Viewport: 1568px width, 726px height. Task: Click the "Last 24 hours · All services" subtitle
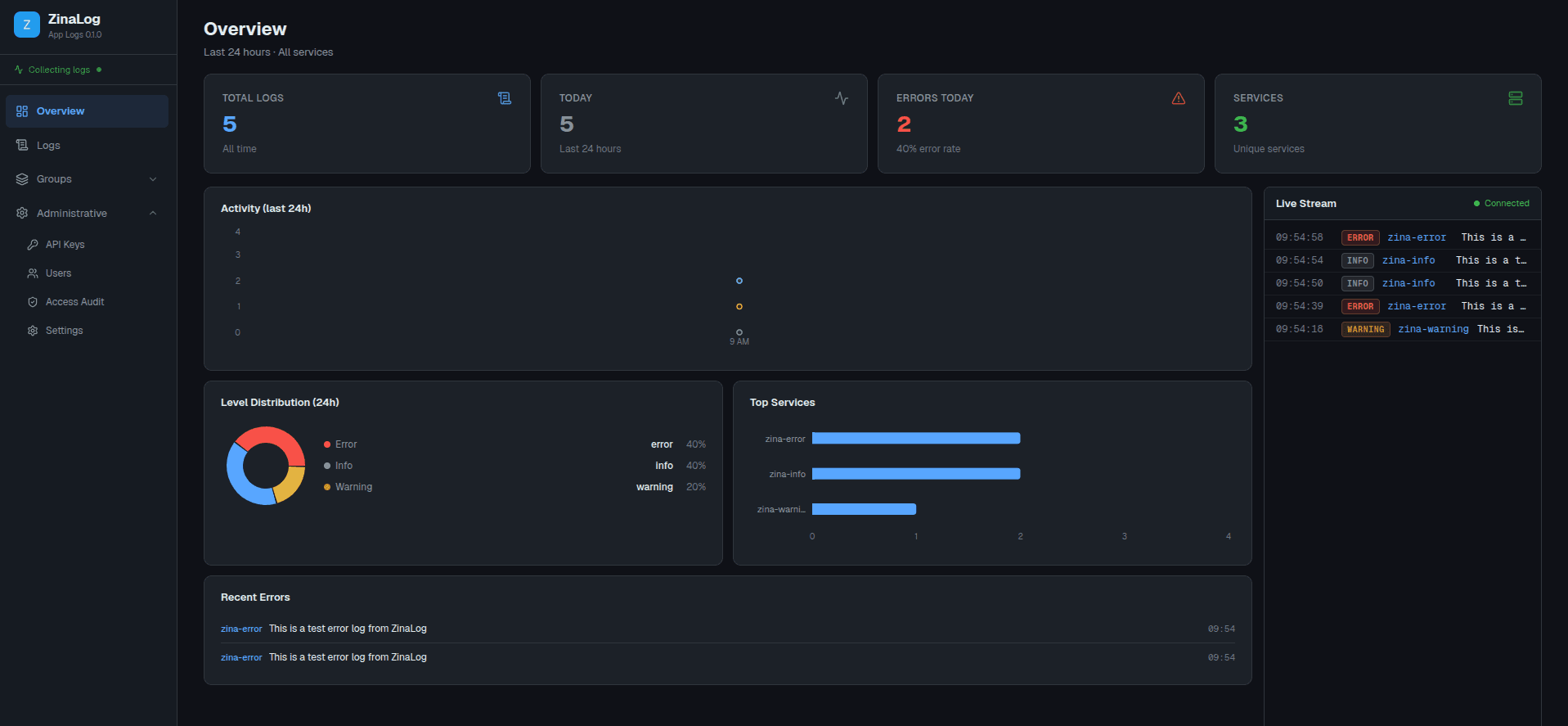[x=268, y=52]
